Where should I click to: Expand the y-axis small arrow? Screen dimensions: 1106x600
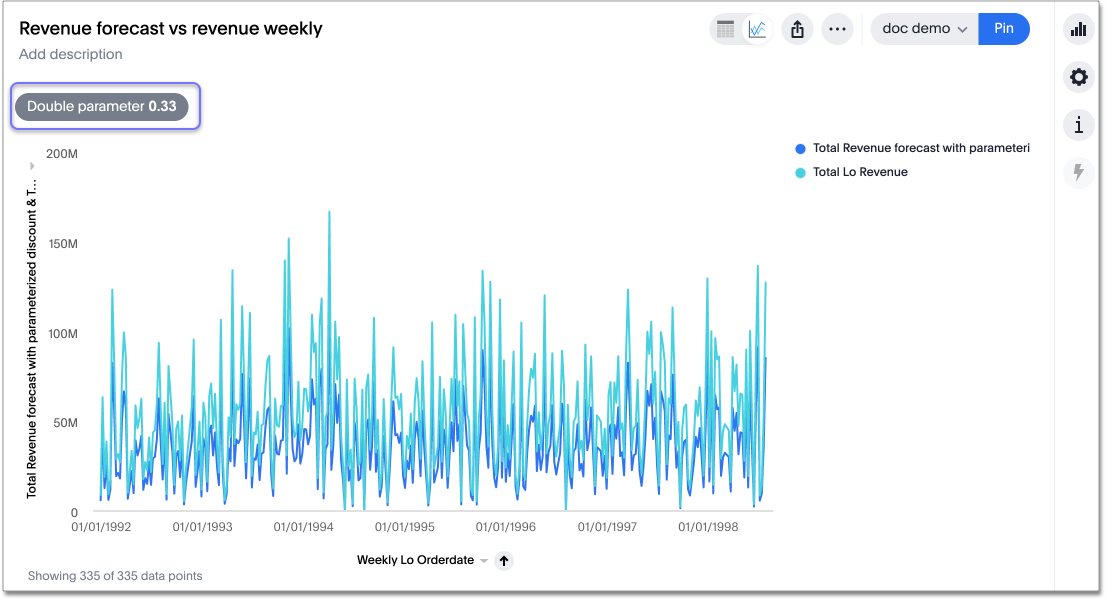(32, 164)
